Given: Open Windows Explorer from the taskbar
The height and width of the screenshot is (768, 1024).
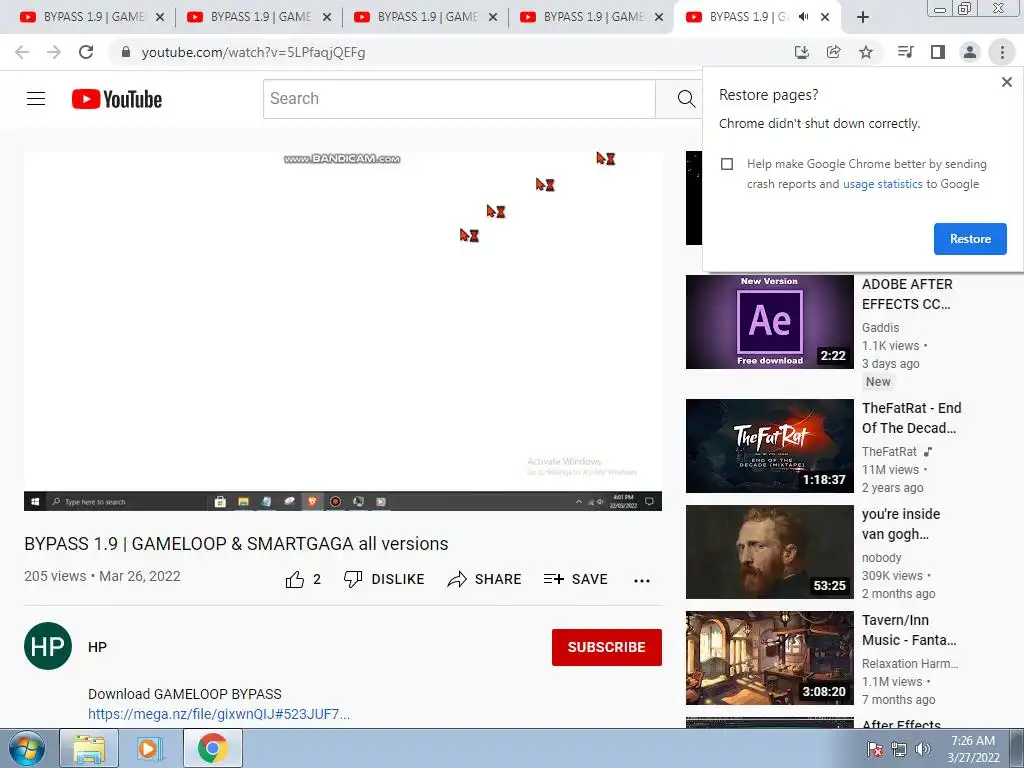Looking at the screenshot, I should pos(89,748).
